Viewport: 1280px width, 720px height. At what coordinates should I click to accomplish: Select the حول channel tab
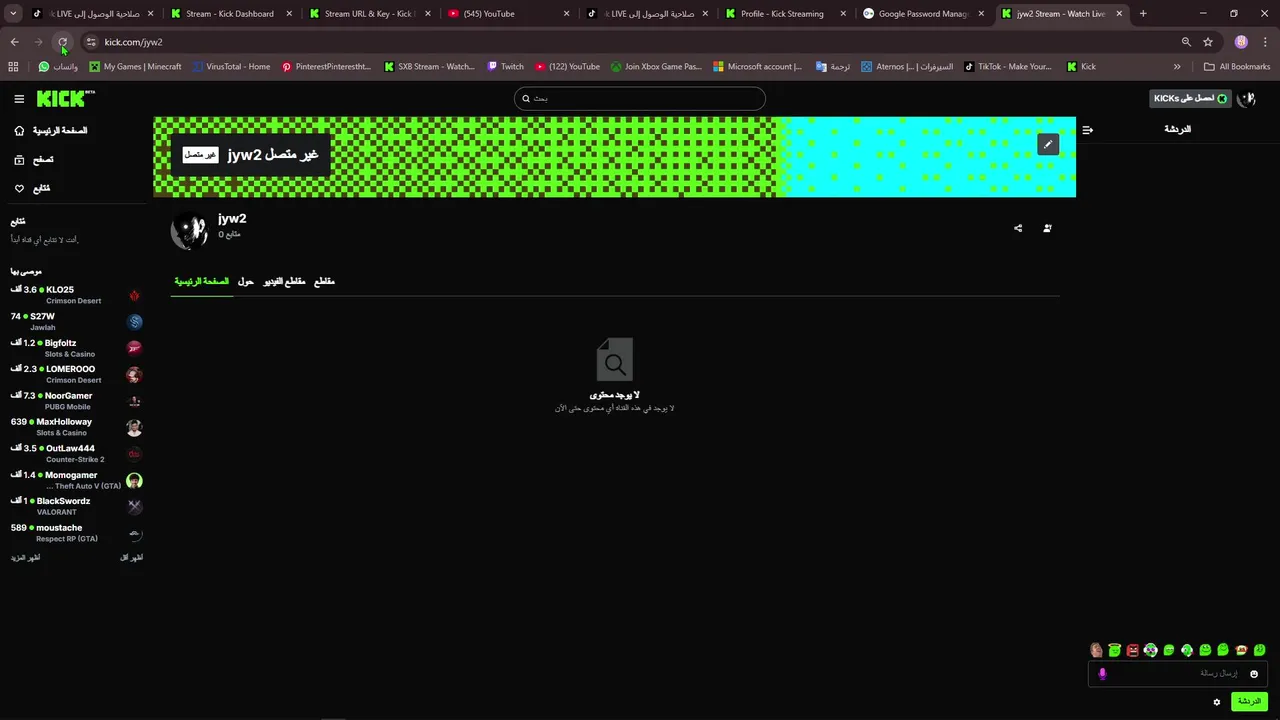(246, 282)
